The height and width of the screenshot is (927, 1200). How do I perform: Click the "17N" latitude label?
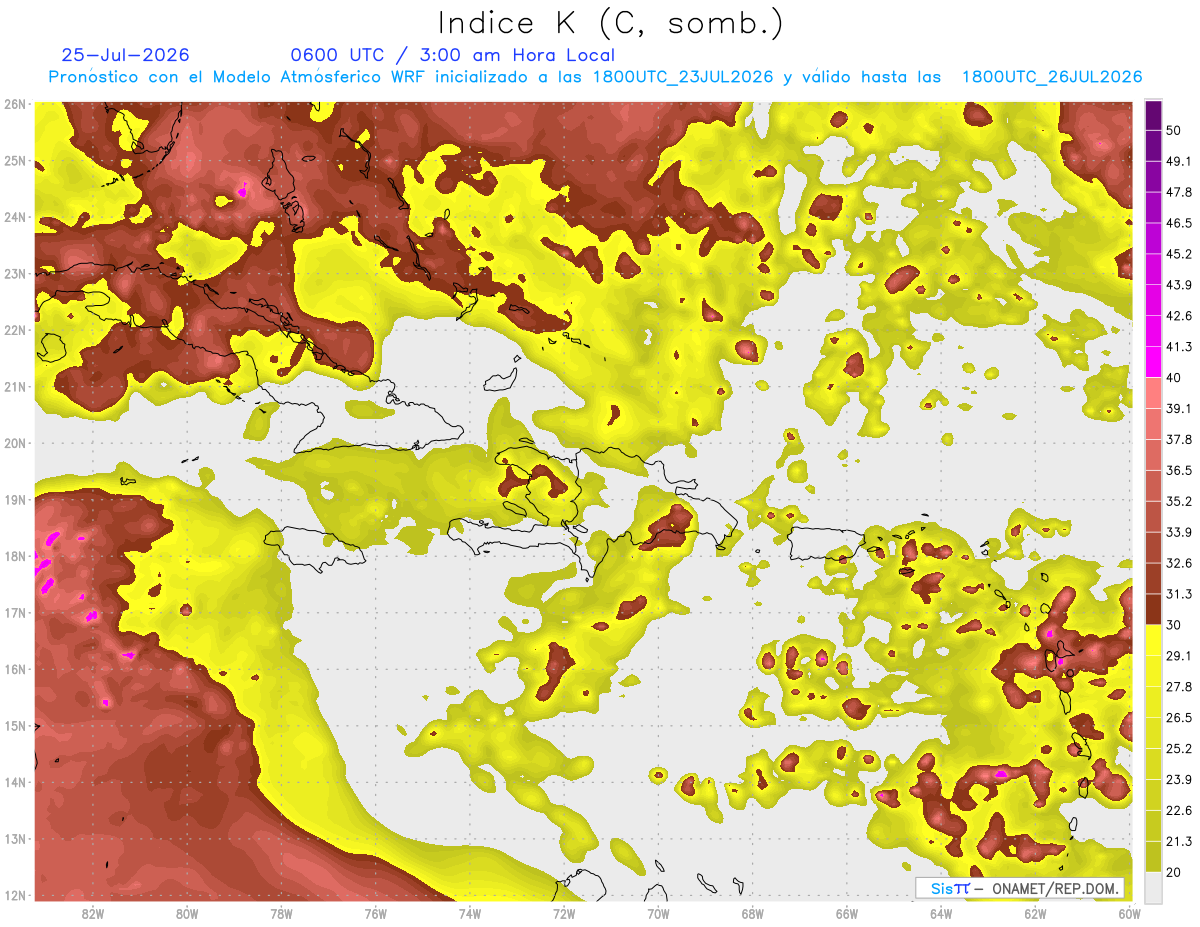pos(15,612)
